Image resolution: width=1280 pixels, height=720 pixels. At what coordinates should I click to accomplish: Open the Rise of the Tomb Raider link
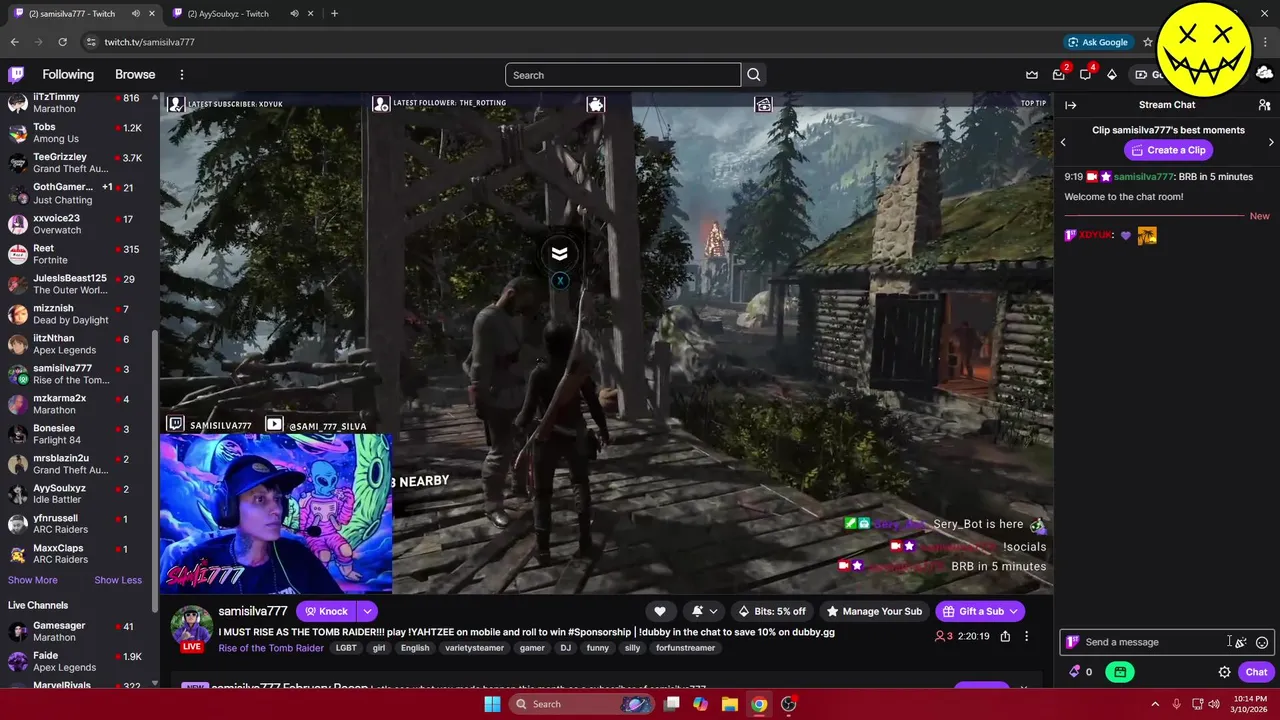pyautogui.click(x=271, y=648)
